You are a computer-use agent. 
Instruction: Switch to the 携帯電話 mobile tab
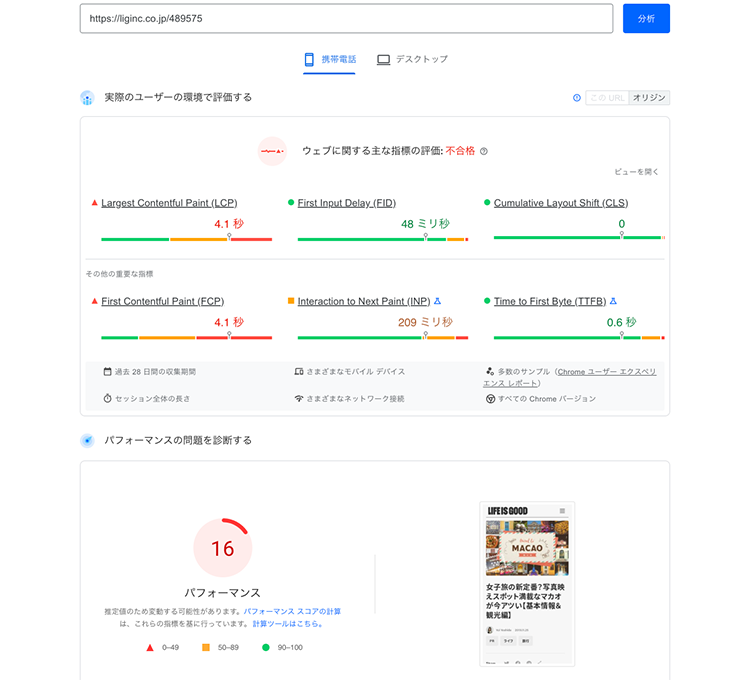(330, 59)
